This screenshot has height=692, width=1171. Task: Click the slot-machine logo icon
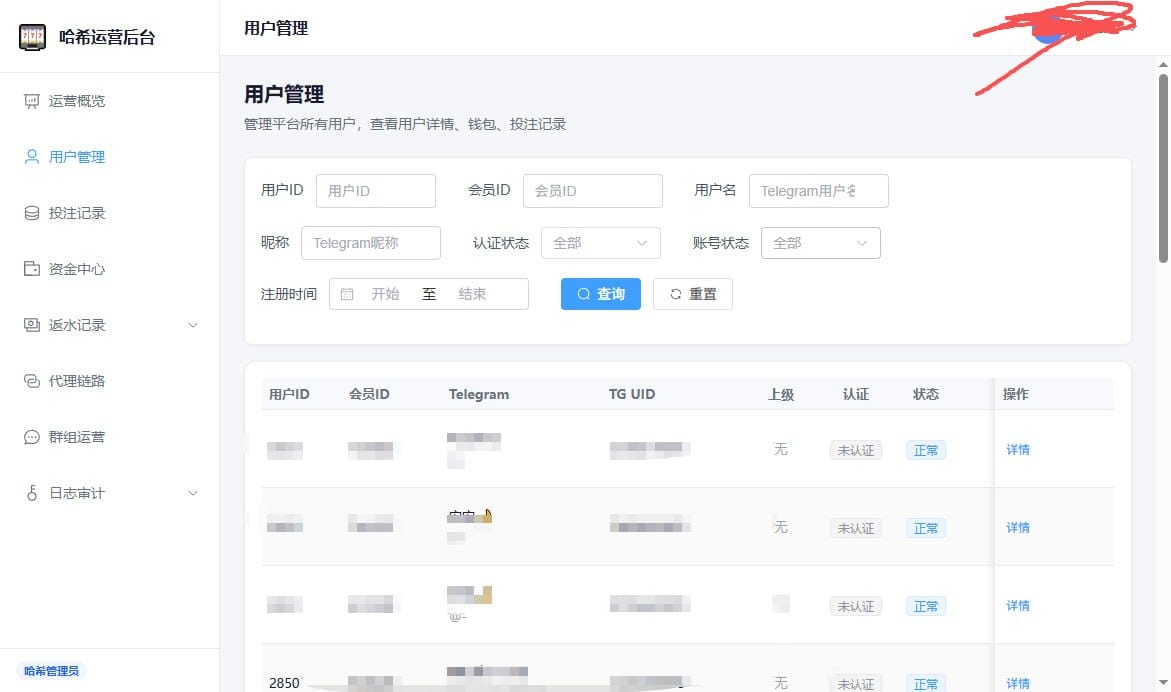32,37
